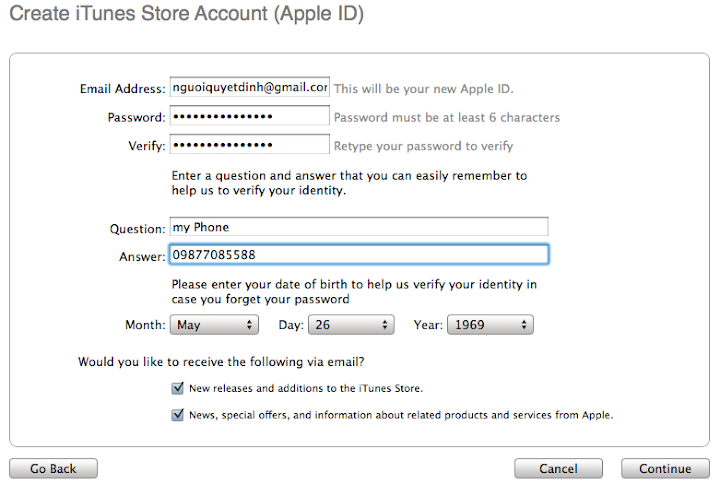Uncheck 'New releases and additions' email checkbox
720x485 pixels.
(x=177, y=388)
